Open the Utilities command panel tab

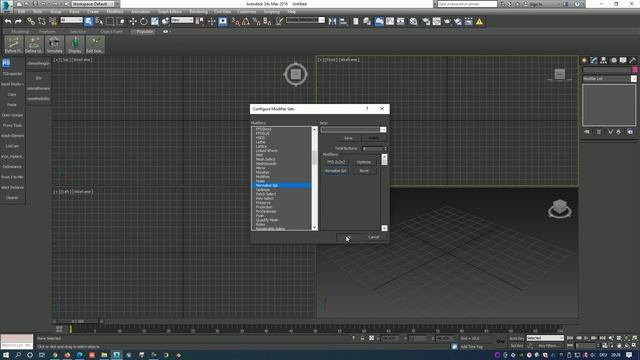[633, 60]
